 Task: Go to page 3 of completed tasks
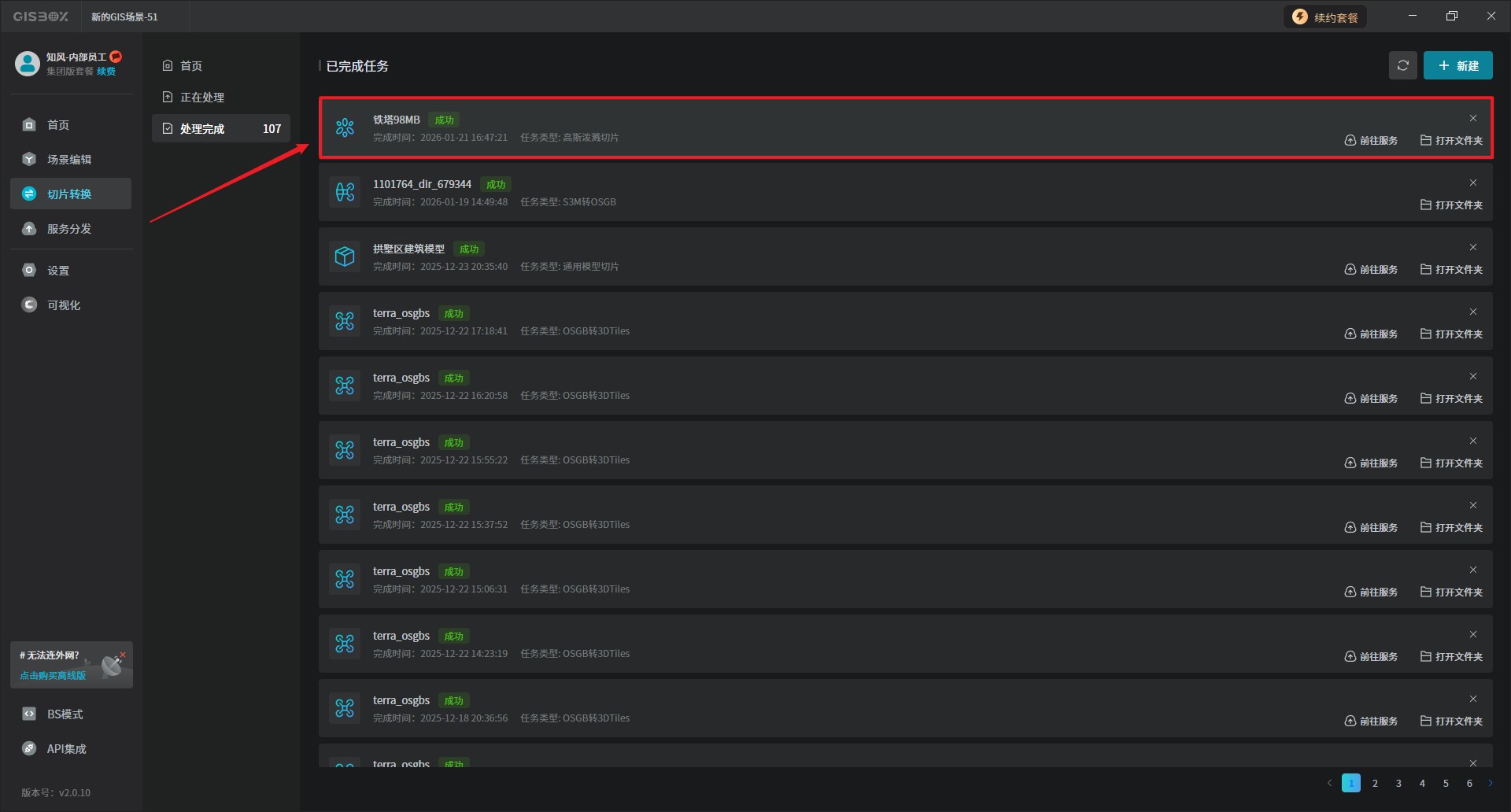click(1398, 784)
